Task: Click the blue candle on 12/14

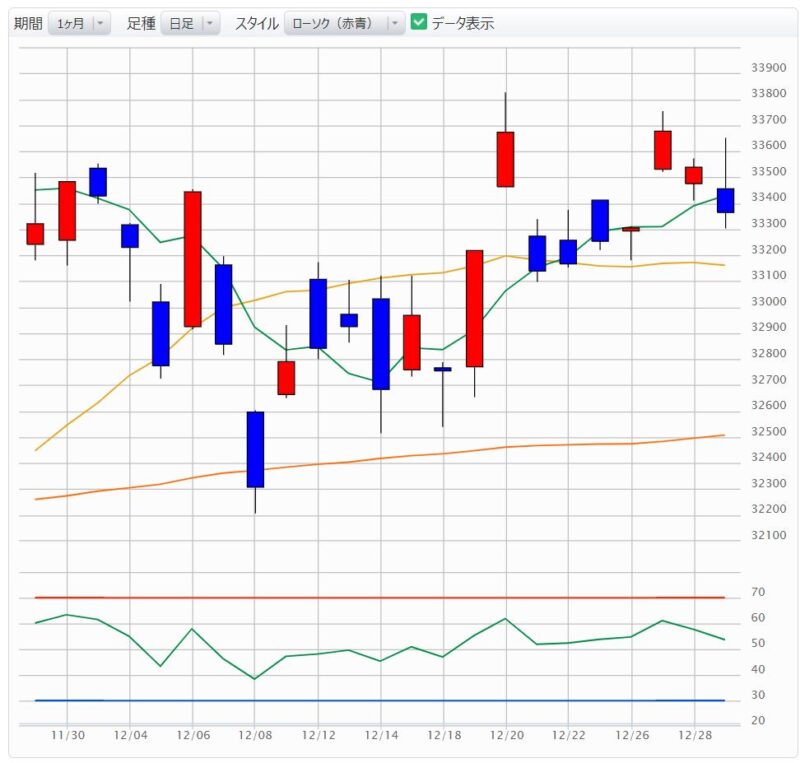Action: [380, 343]
